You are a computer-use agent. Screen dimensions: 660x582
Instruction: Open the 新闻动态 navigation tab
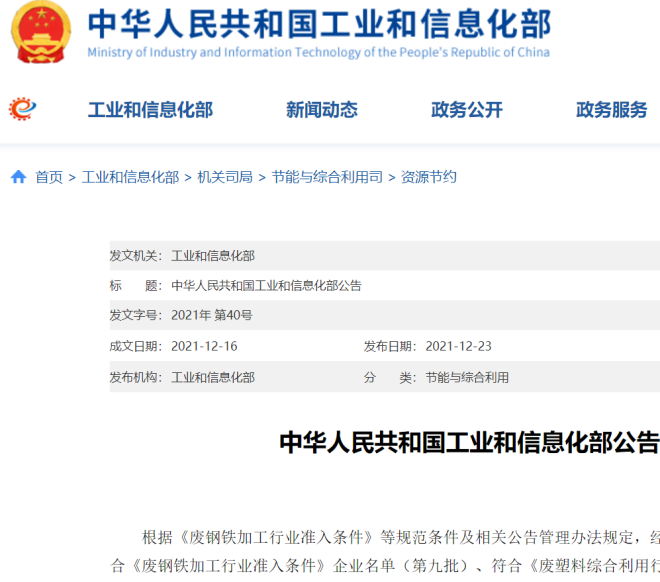(x=321, y=110)
